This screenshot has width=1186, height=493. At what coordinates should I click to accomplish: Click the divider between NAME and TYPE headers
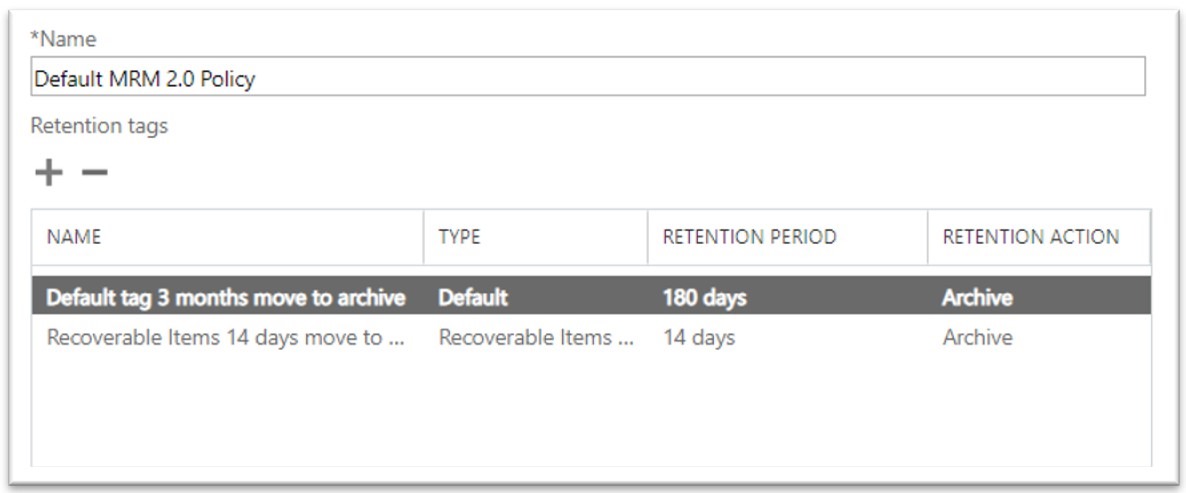pyautogui.click(x=423, y=238)
